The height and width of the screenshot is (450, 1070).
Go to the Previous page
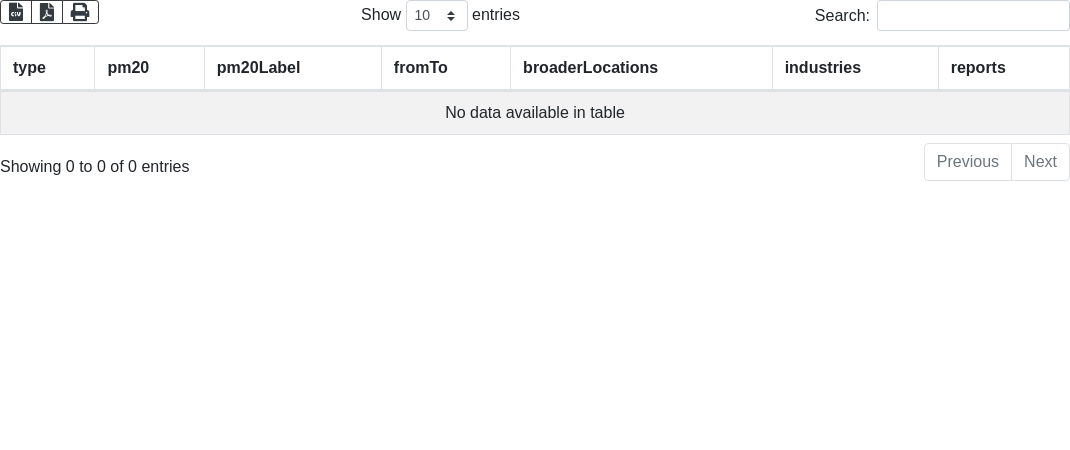(x=967, y=162)
